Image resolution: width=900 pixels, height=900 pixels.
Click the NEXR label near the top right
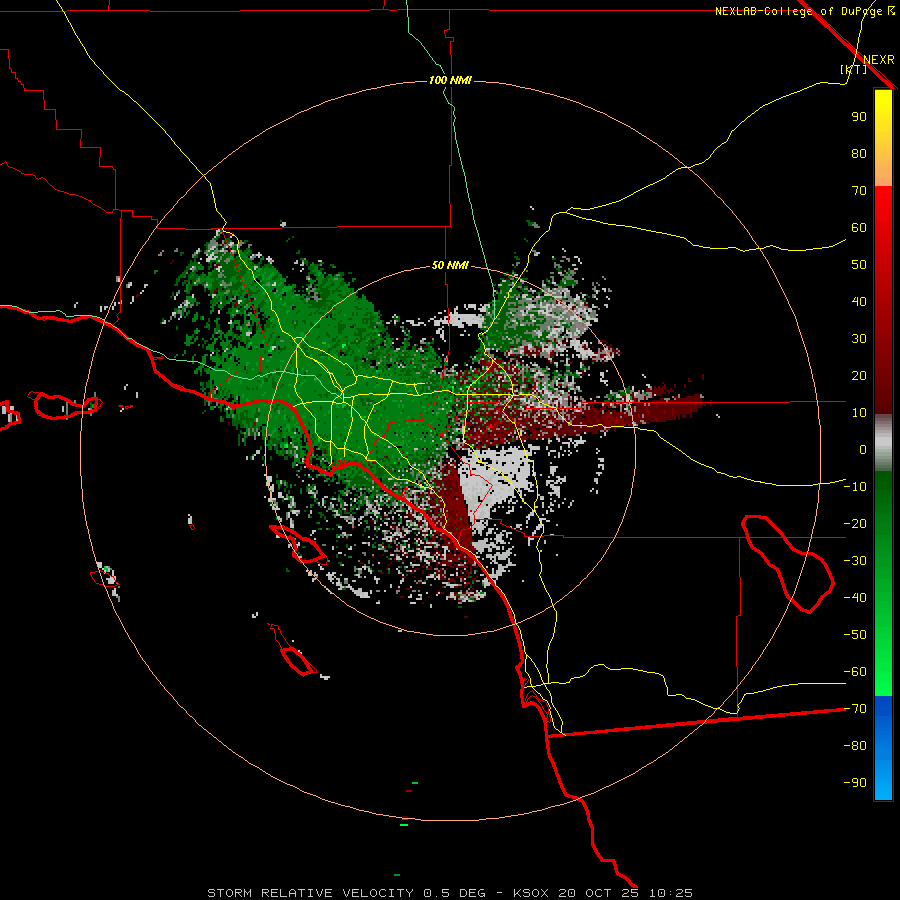click(879, 60)
